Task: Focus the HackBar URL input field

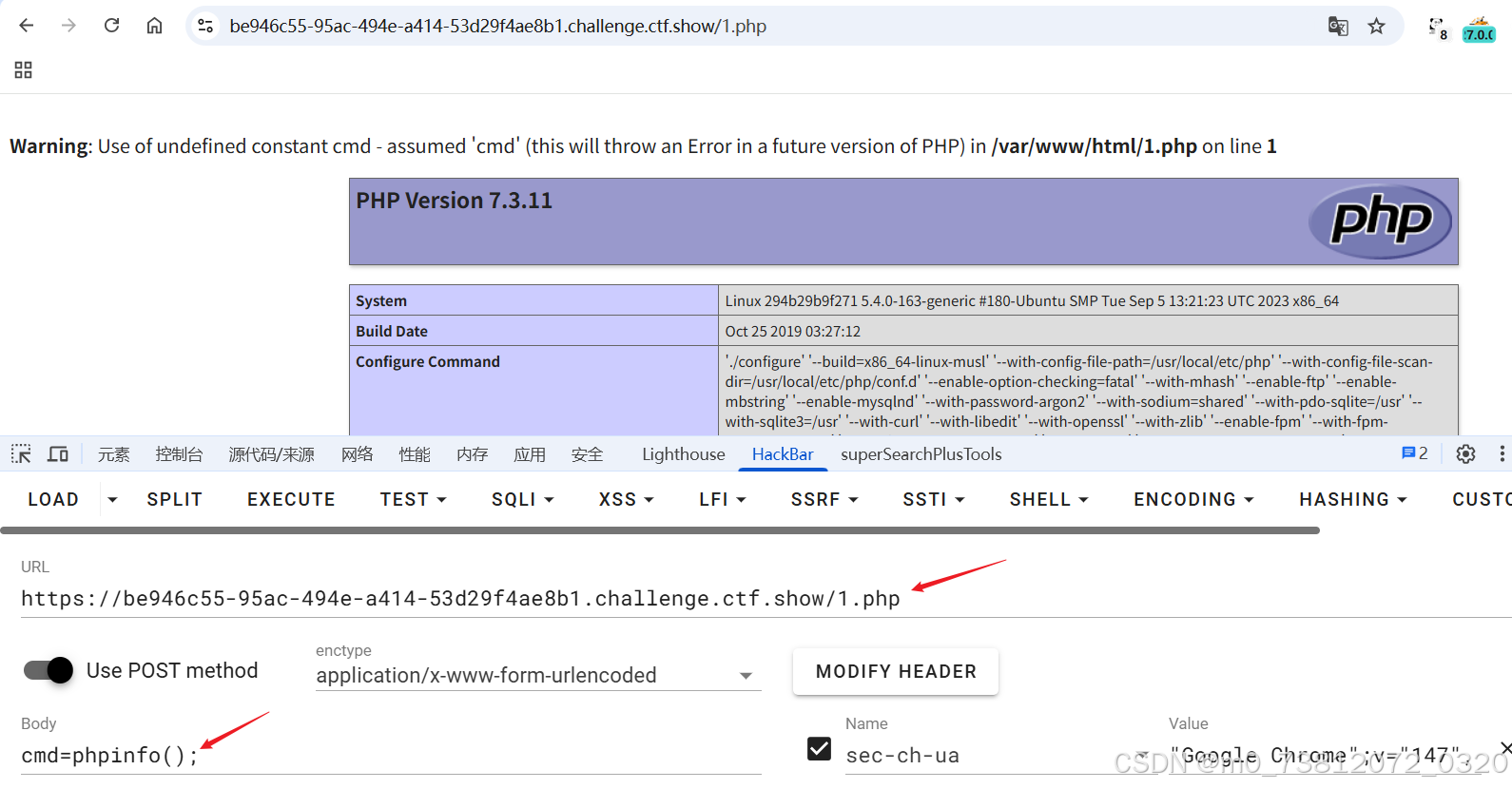Action: pyautogui.click(x=766, y=599)
